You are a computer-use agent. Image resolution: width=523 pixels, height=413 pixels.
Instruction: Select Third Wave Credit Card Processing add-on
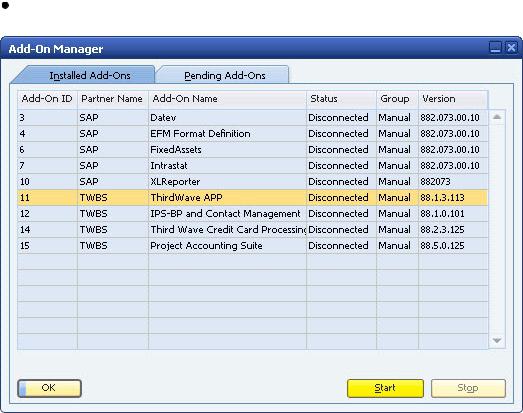tap(252, 230)
